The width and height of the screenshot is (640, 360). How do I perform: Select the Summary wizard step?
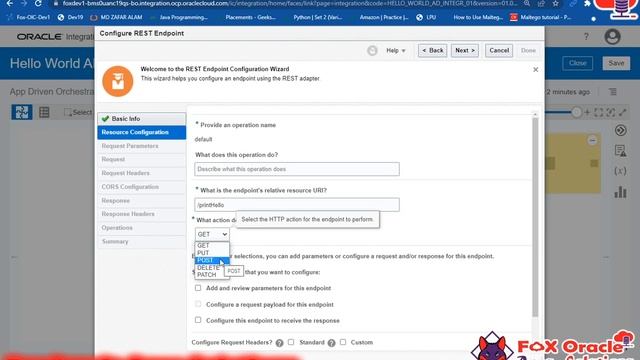click(142, 242)
